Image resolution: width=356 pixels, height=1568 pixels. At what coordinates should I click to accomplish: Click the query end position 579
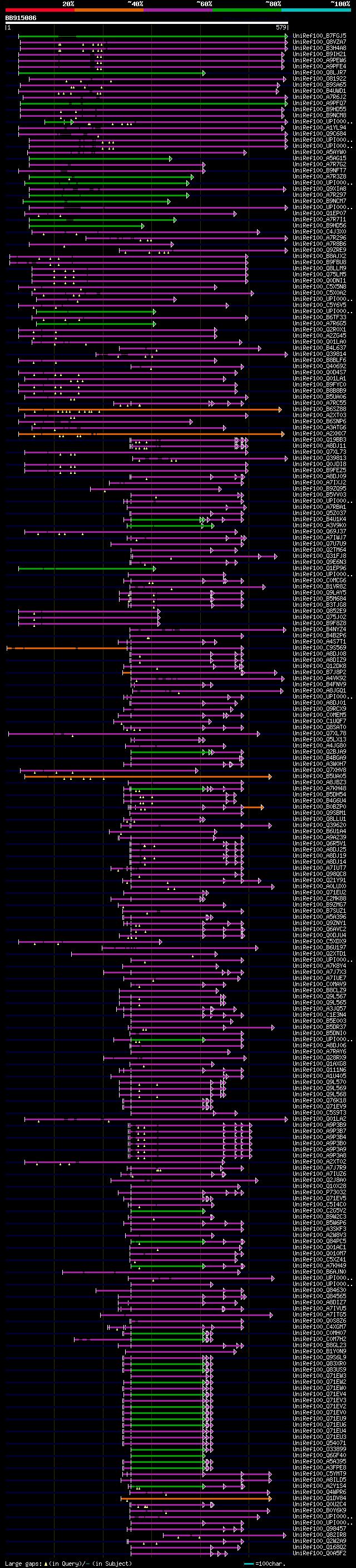pos(281,27)
